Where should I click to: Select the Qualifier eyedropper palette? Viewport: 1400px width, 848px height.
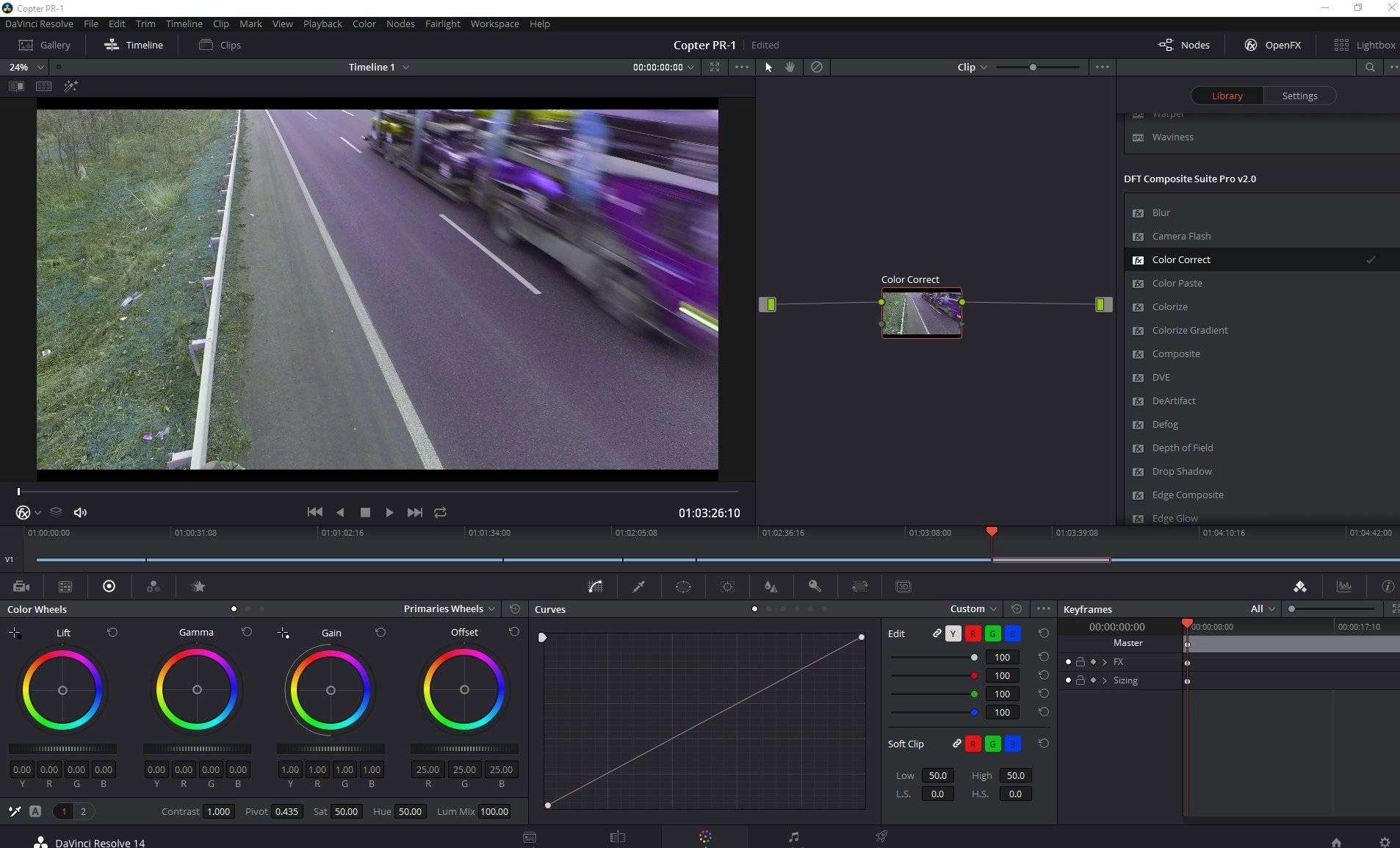point(639,586)
